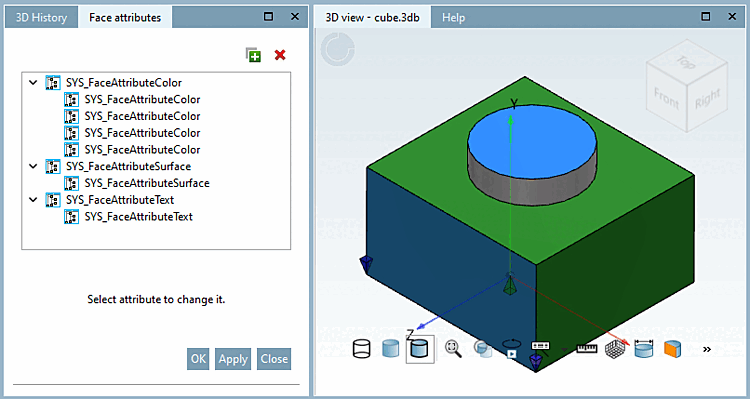Open the Help tab
This screenshot has width=750, height=399.
coord(453,18)
